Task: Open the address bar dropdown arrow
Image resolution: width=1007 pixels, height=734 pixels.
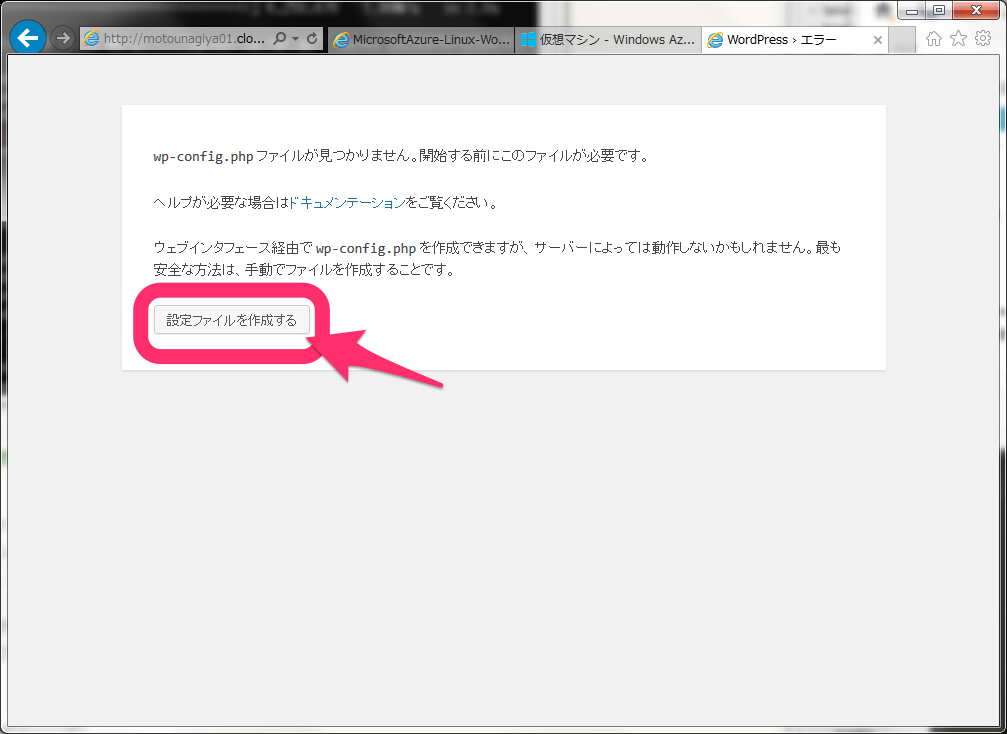Action: tap(295, 39)
